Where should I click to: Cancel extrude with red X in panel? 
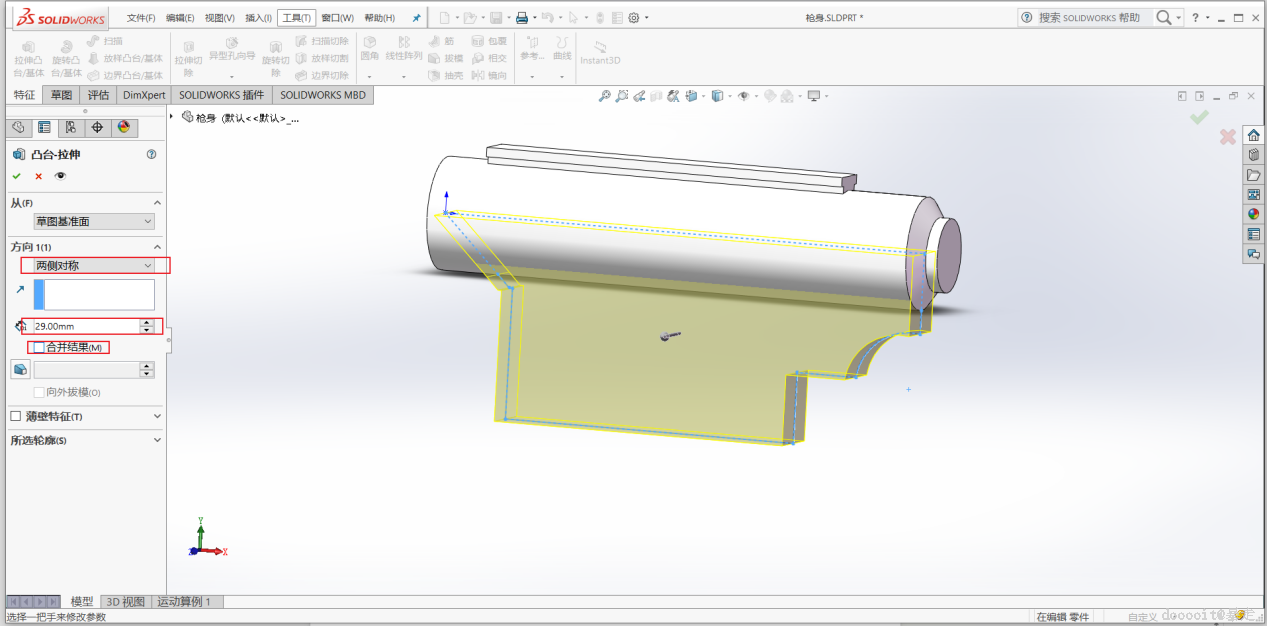point(39,176)
